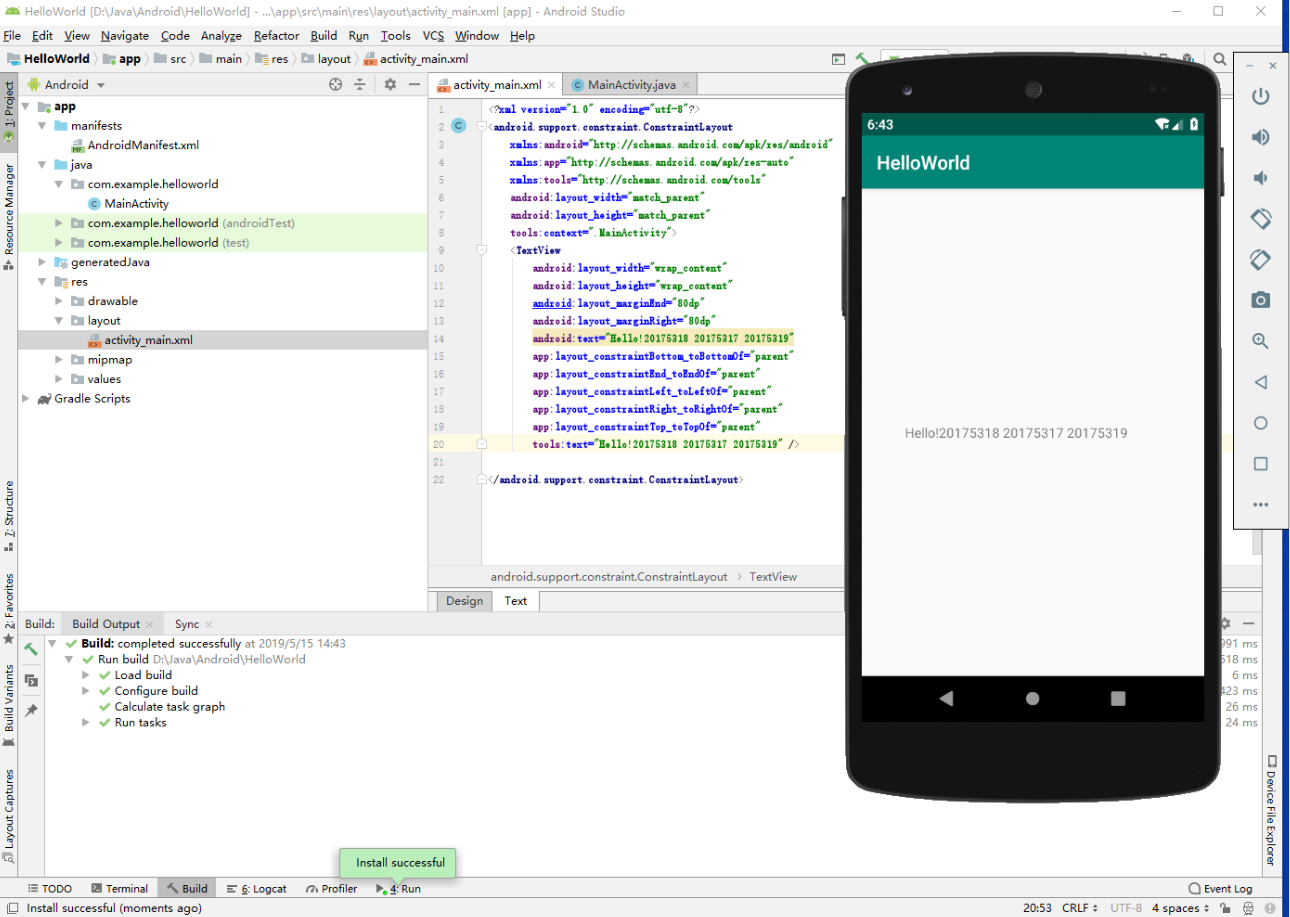Pin the Build tab with pin icon
The image size is (1290, 917).
point(31,710)
